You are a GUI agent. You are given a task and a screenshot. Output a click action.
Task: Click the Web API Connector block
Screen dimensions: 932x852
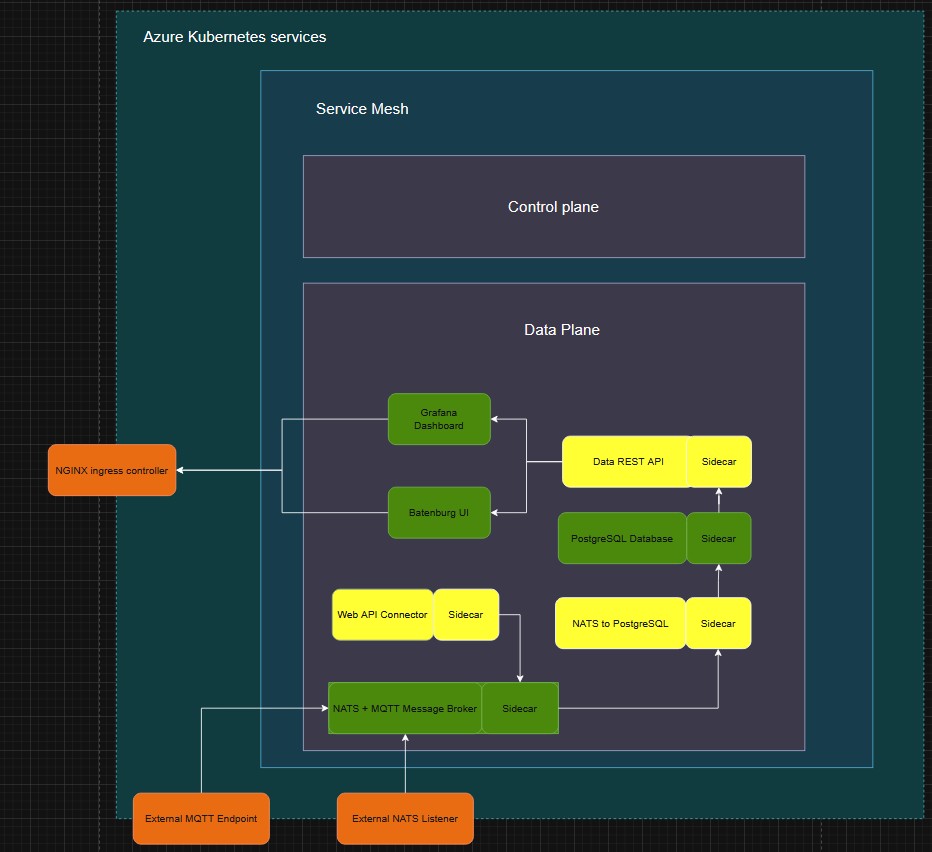click(382, 614)
